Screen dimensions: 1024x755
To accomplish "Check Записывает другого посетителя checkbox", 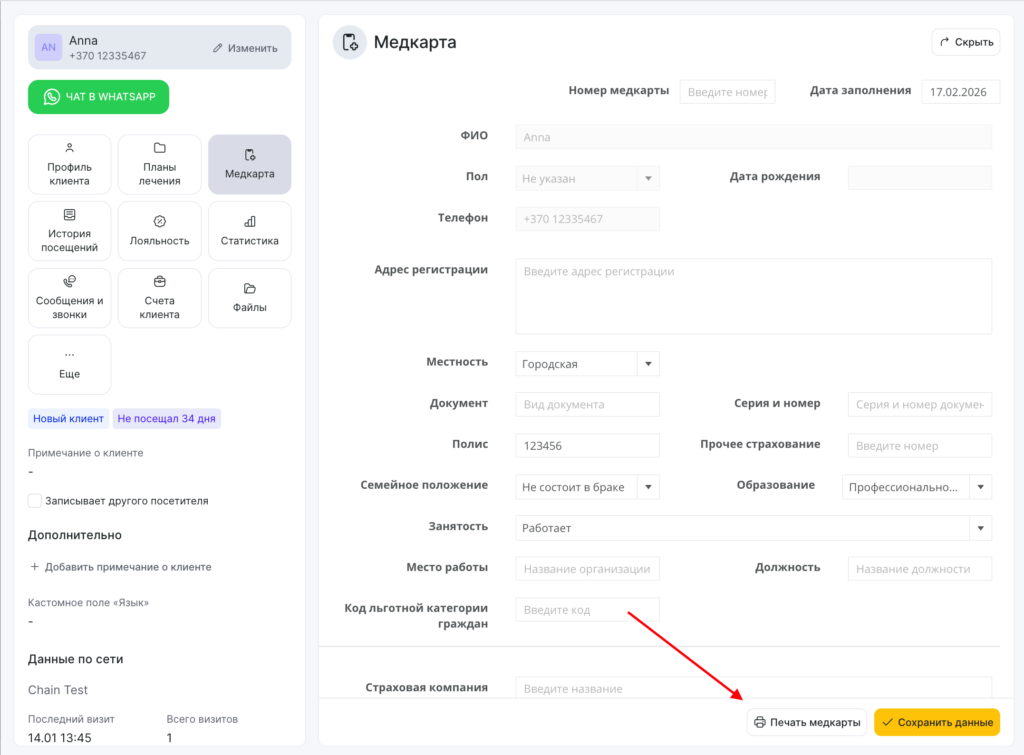I will coord(35,500).
